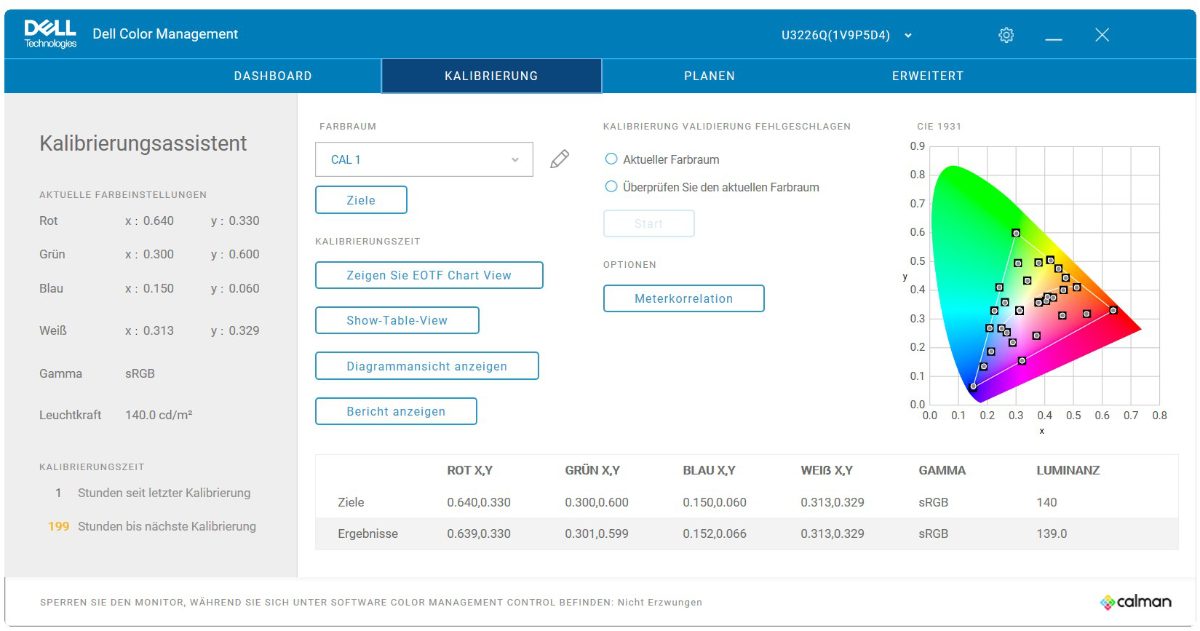Click Zeigen Sie EOTF Chart View button
Image resolution: width=1200 pixels, height=631 pixels.
429,275
